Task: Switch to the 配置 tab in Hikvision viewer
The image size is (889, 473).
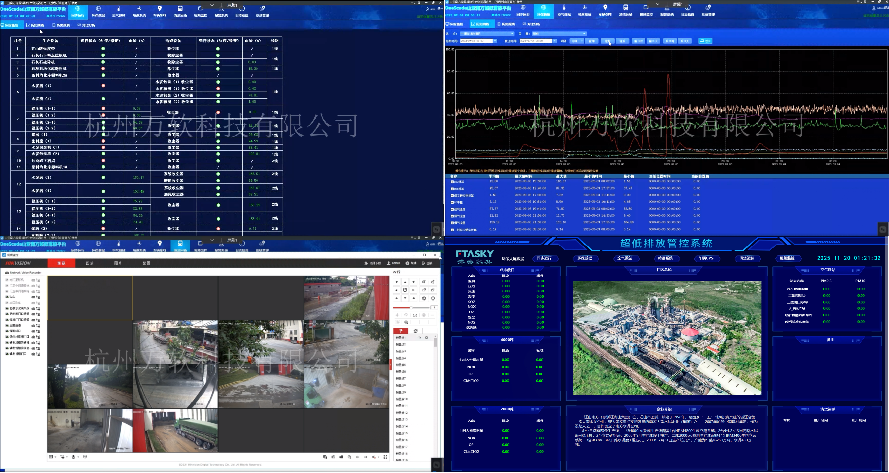Action: 146,263
